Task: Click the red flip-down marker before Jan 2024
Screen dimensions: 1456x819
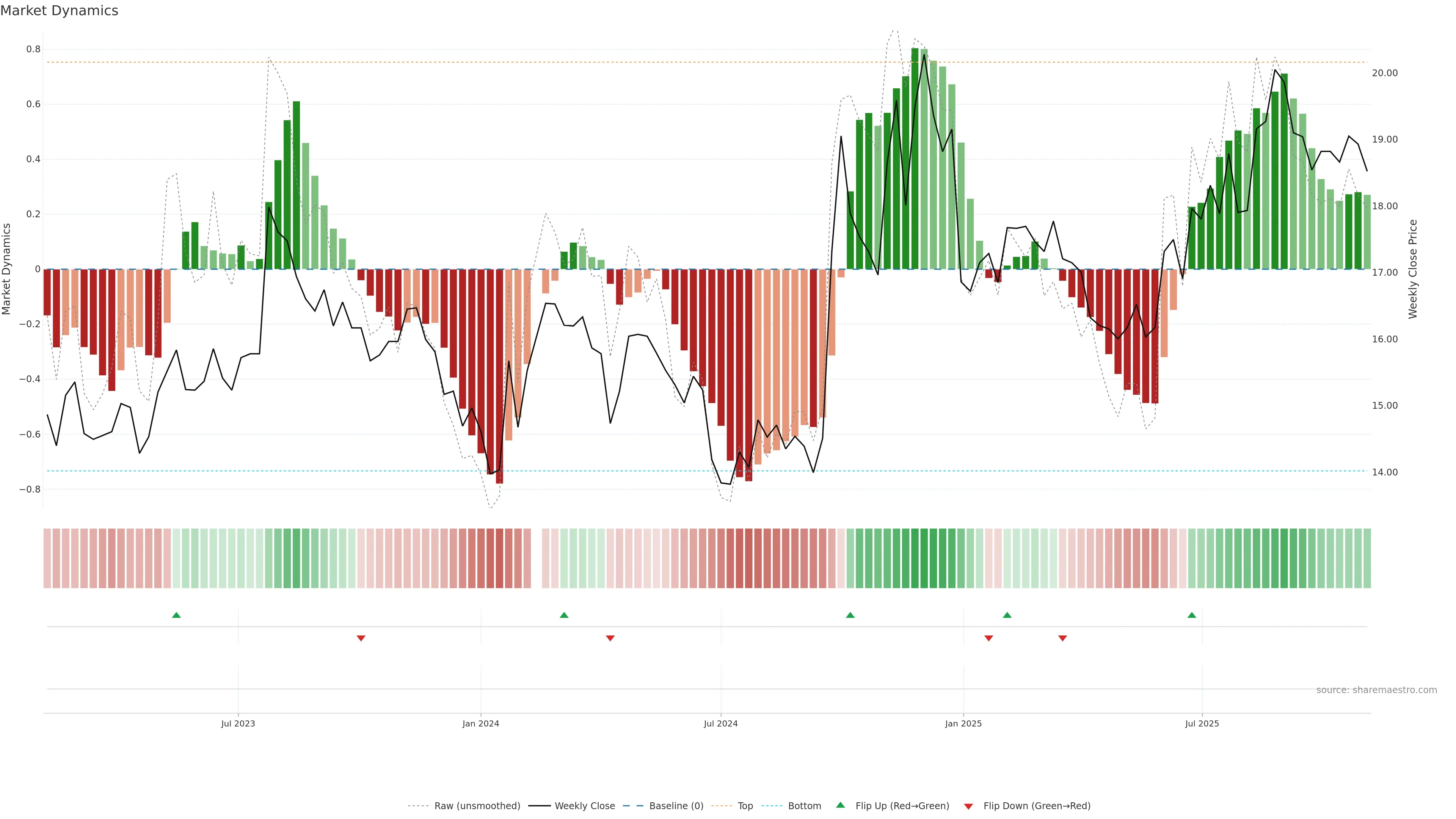Action: [361, 638]
